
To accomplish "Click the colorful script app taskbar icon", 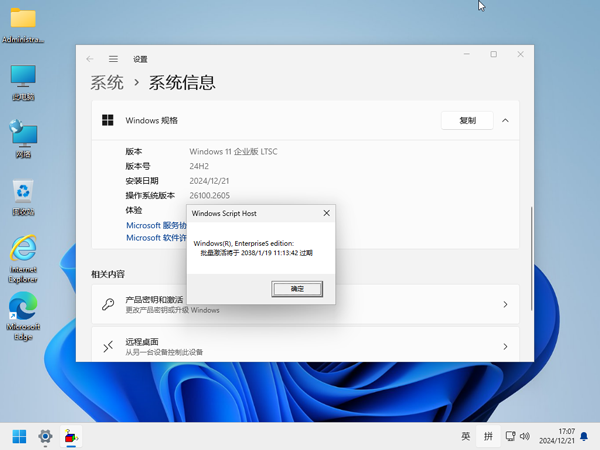I will 71,436.
